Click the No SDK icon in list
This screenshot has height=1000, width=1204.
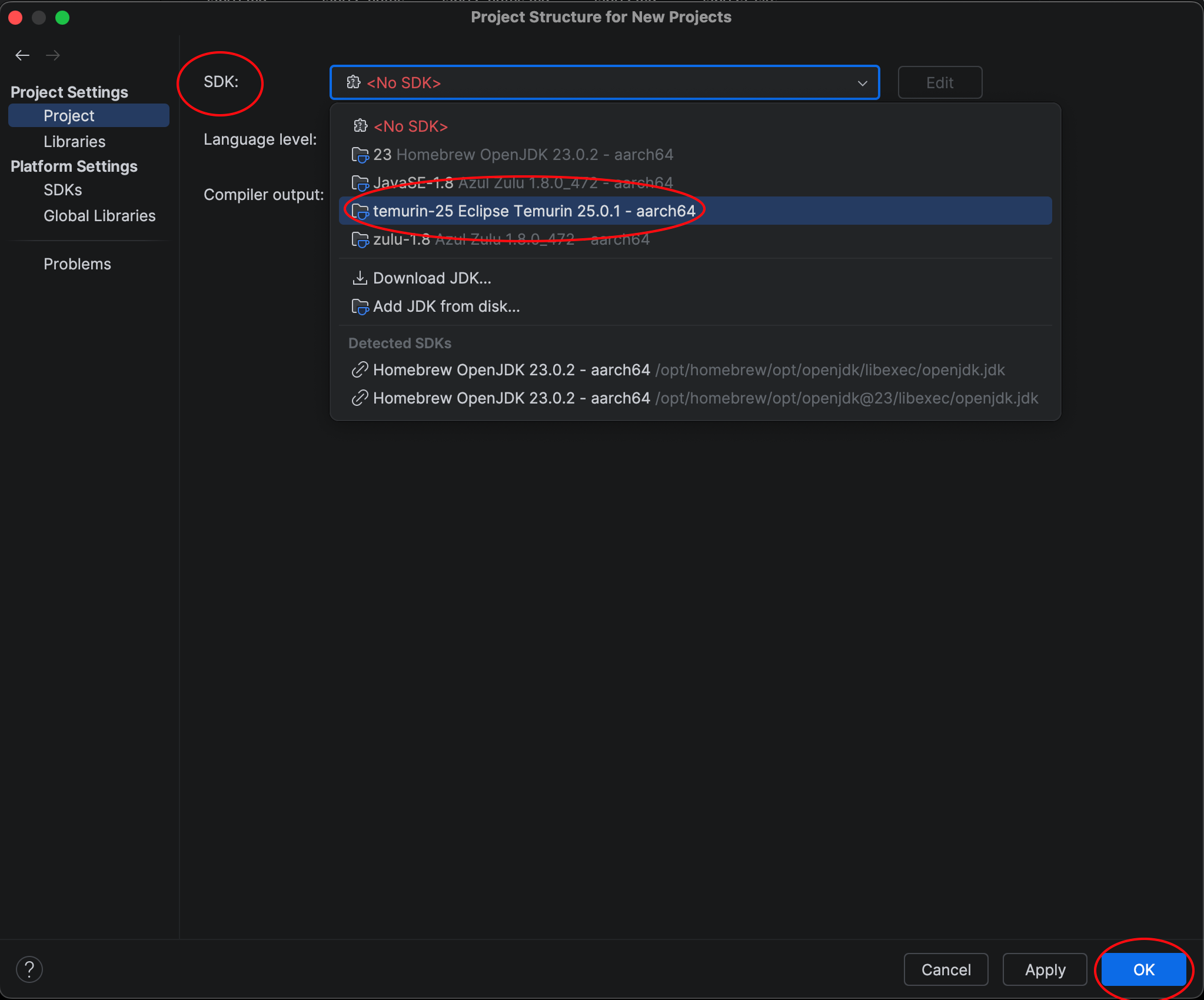(x=360, y=126)
